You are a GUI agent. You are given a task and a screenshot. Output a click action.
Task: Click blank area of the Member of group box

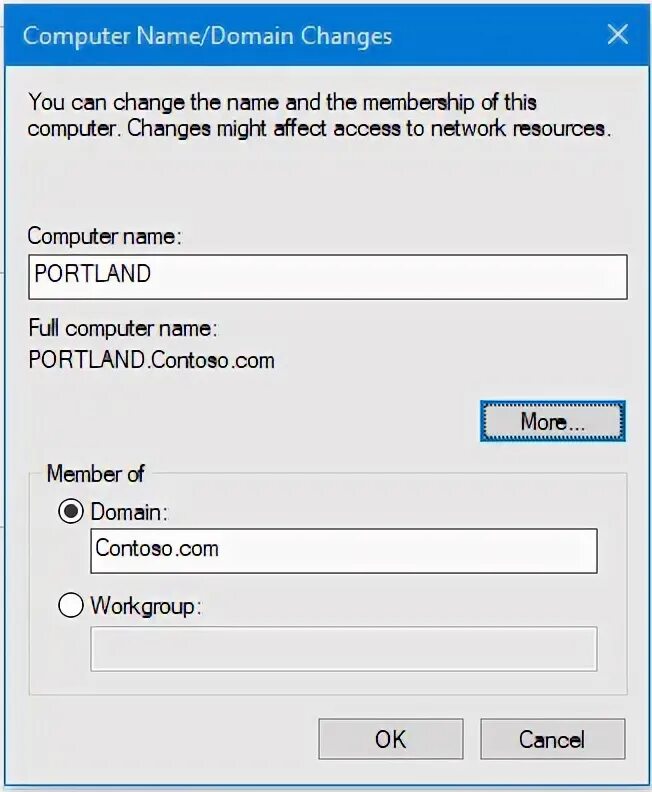[x=354, y=684]
